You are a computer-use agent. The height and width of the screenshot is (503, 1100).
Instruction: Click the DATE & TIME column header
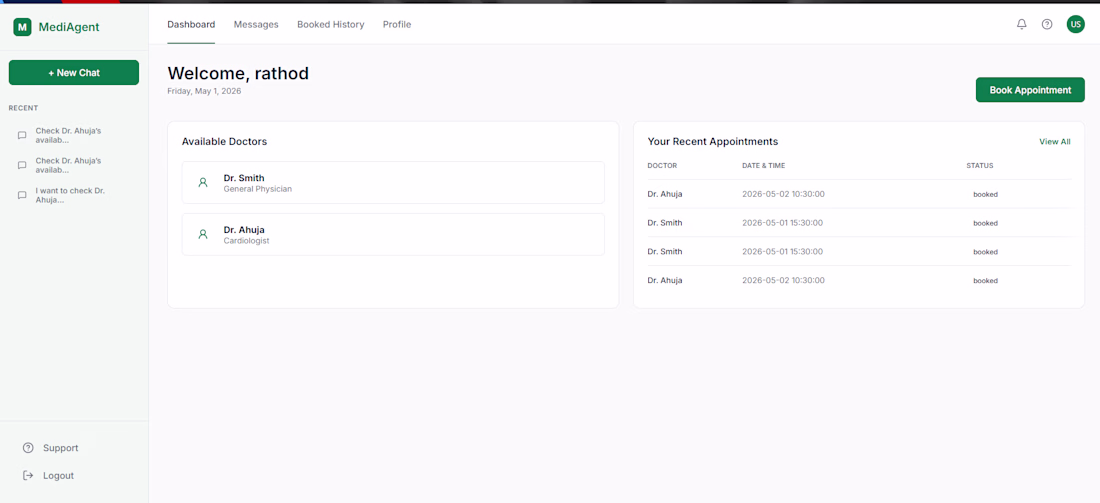(x=763, y=166)
